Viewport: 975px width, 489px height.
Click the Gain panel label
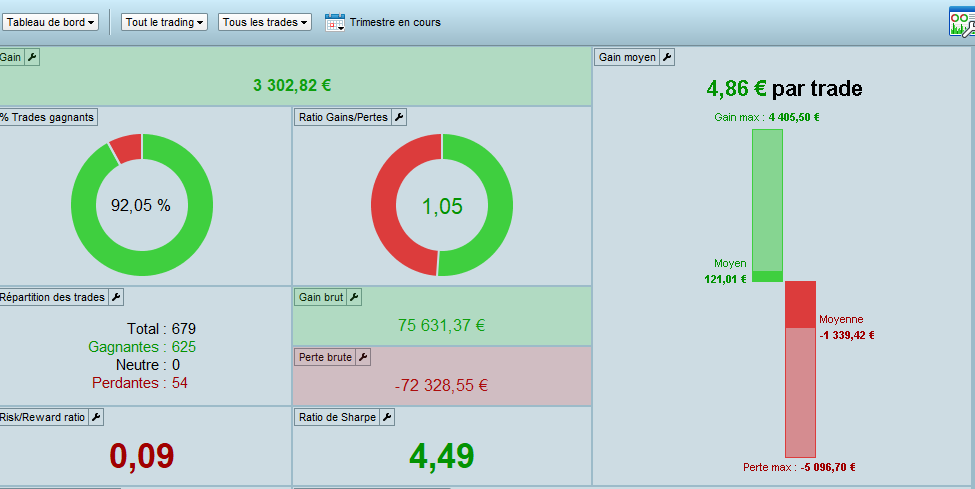pos(11,57)
